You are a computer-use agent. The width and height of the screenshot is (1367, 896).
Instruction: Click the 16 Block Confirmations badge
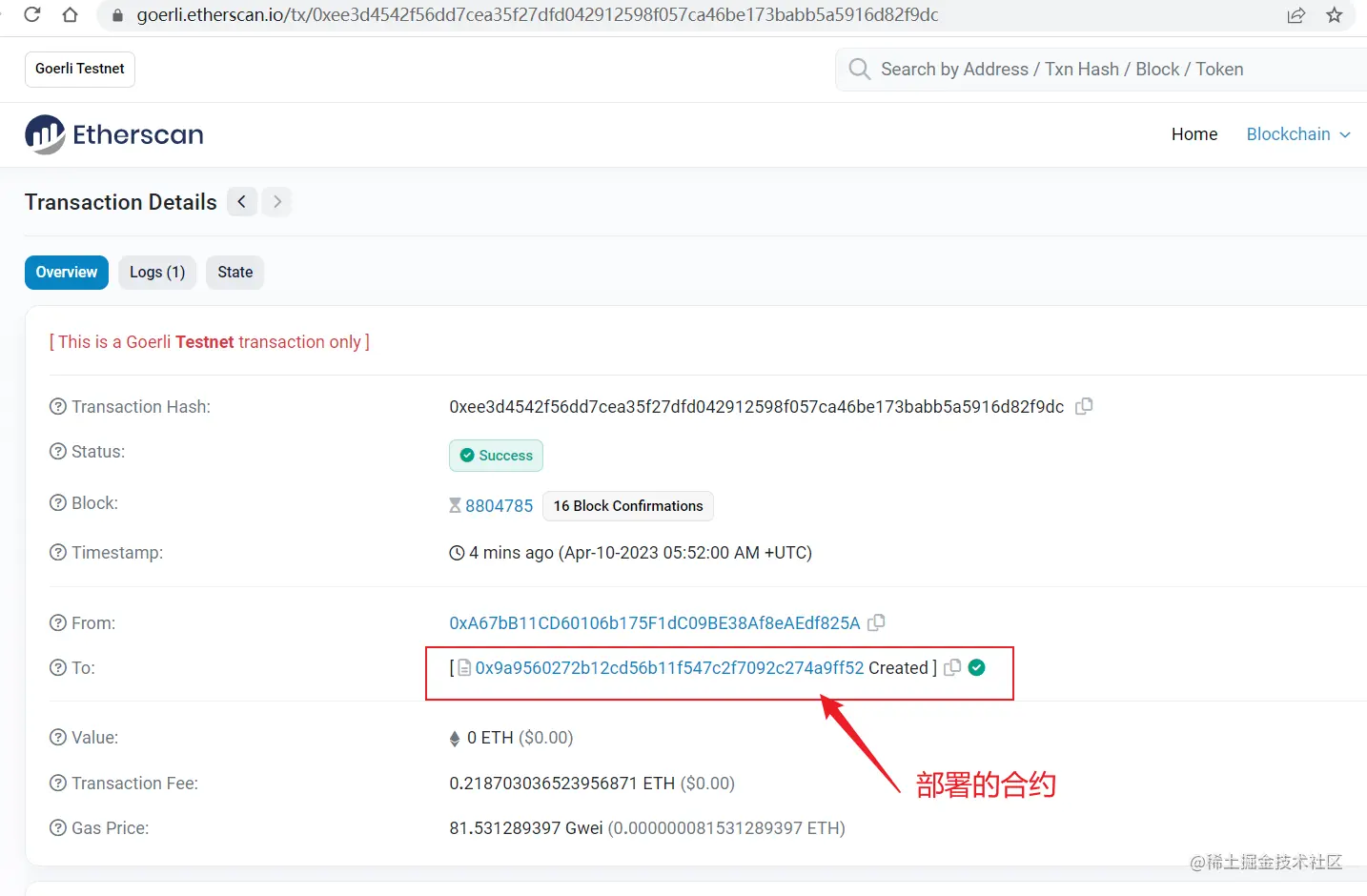(x=628, y=506)
